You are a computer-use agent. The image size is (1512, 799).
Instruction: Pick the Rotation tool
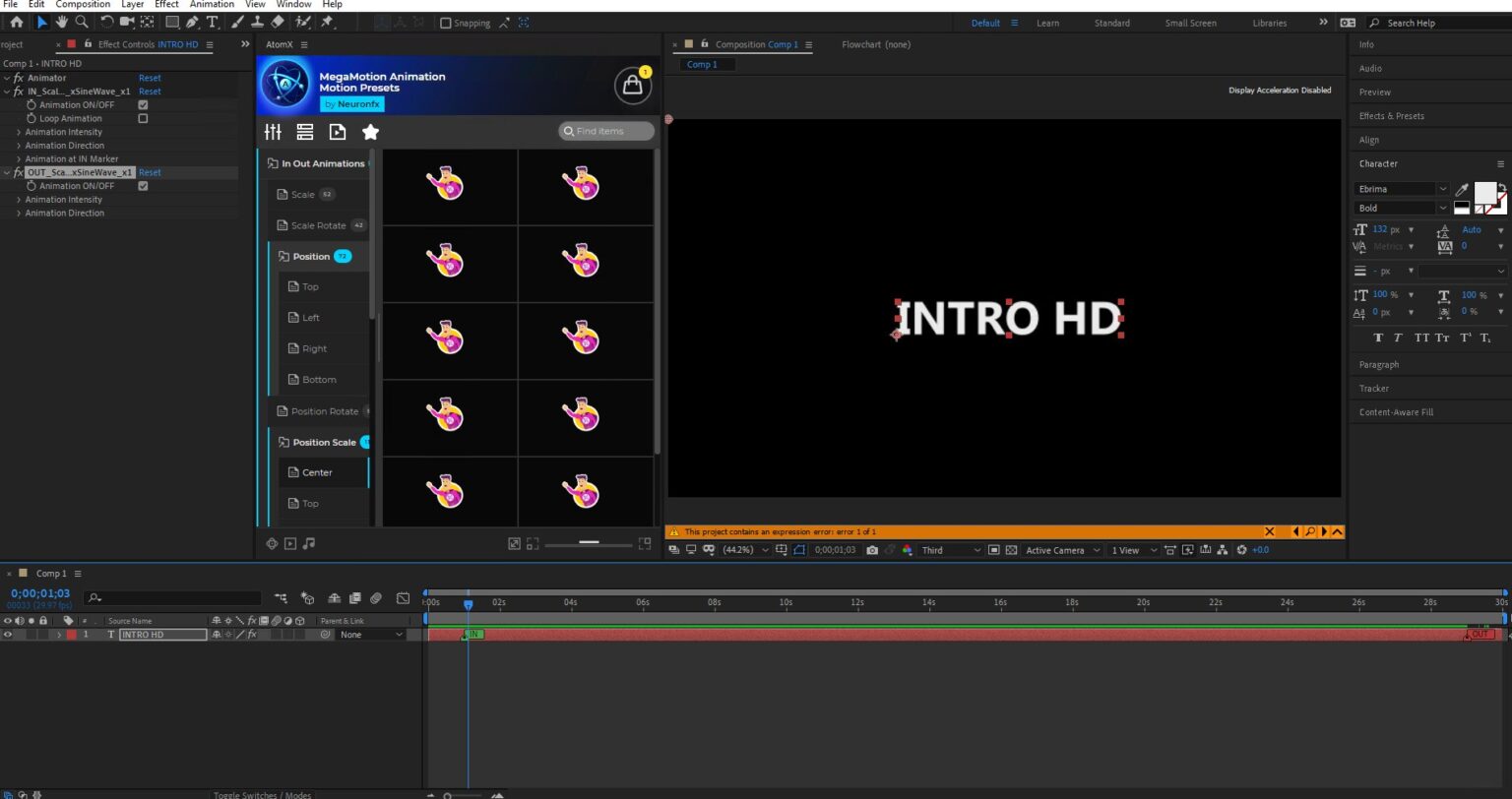(x=106, y=22)
